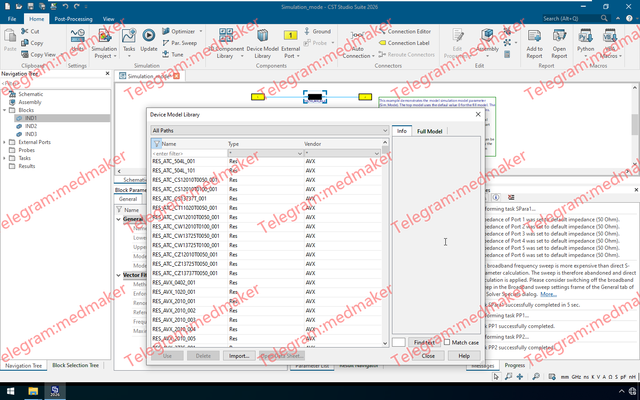Screen dimensions: 640x400
Task: Switch to the Full Model tab
Action: coord(429,131)
